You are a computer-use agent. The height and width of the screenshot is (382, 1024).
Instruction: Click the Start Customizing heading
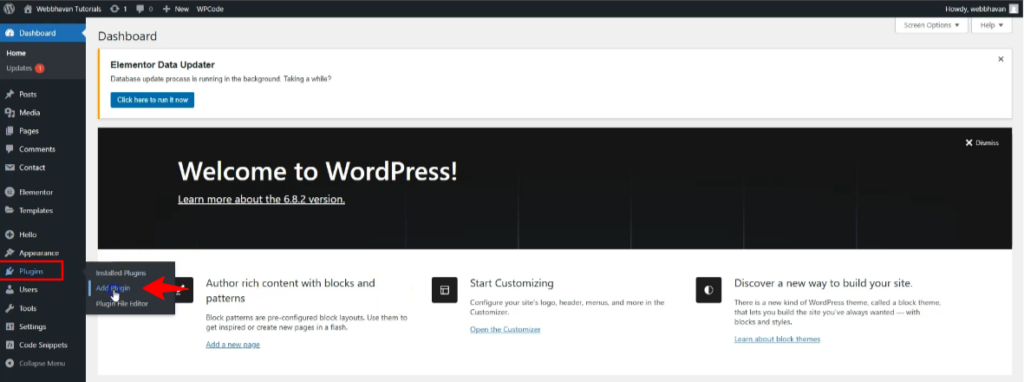[x=512, y=283]
